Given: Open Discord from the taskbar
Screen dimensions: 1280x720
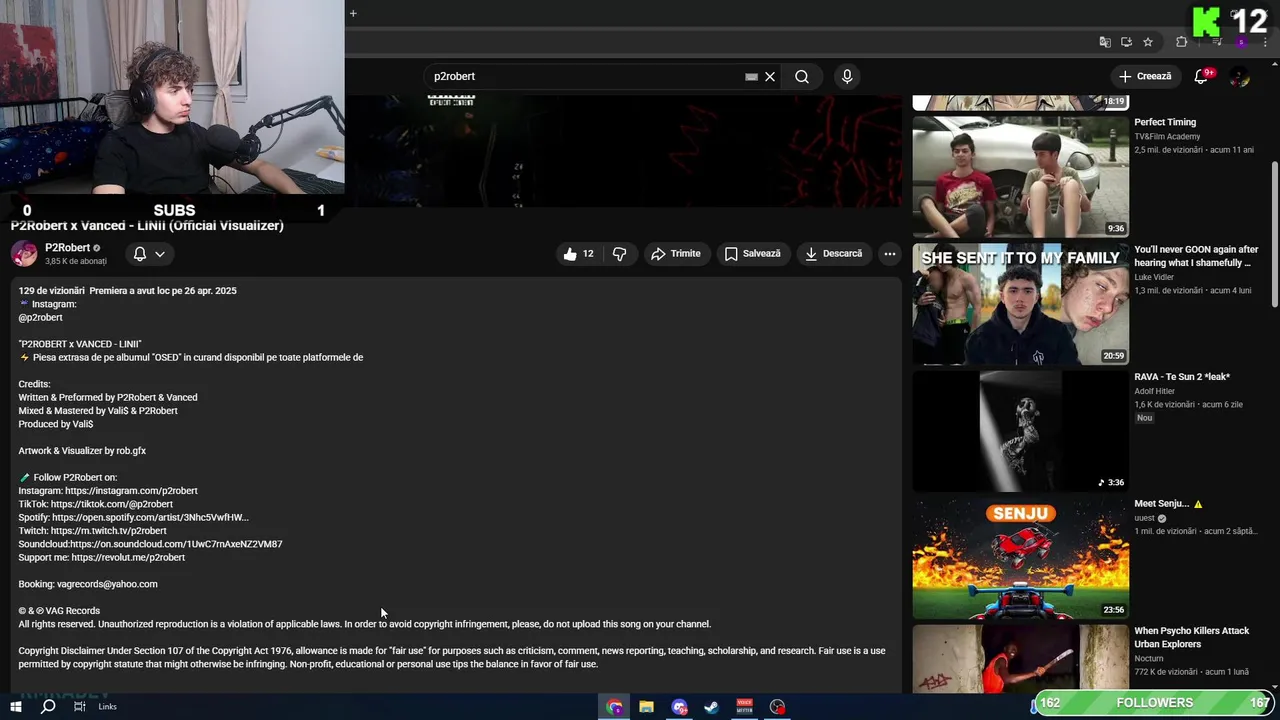Looking at the screenshot, I should coord(680,707).
